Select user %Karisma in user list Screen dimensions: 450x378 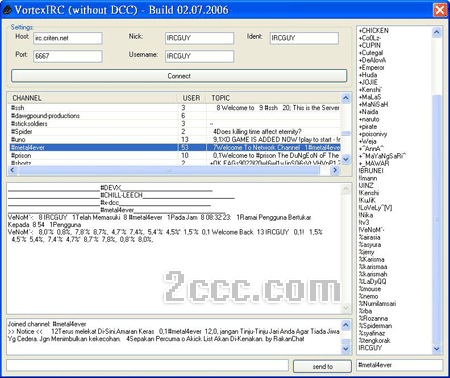pyautogui.click(x=371, y=259)
